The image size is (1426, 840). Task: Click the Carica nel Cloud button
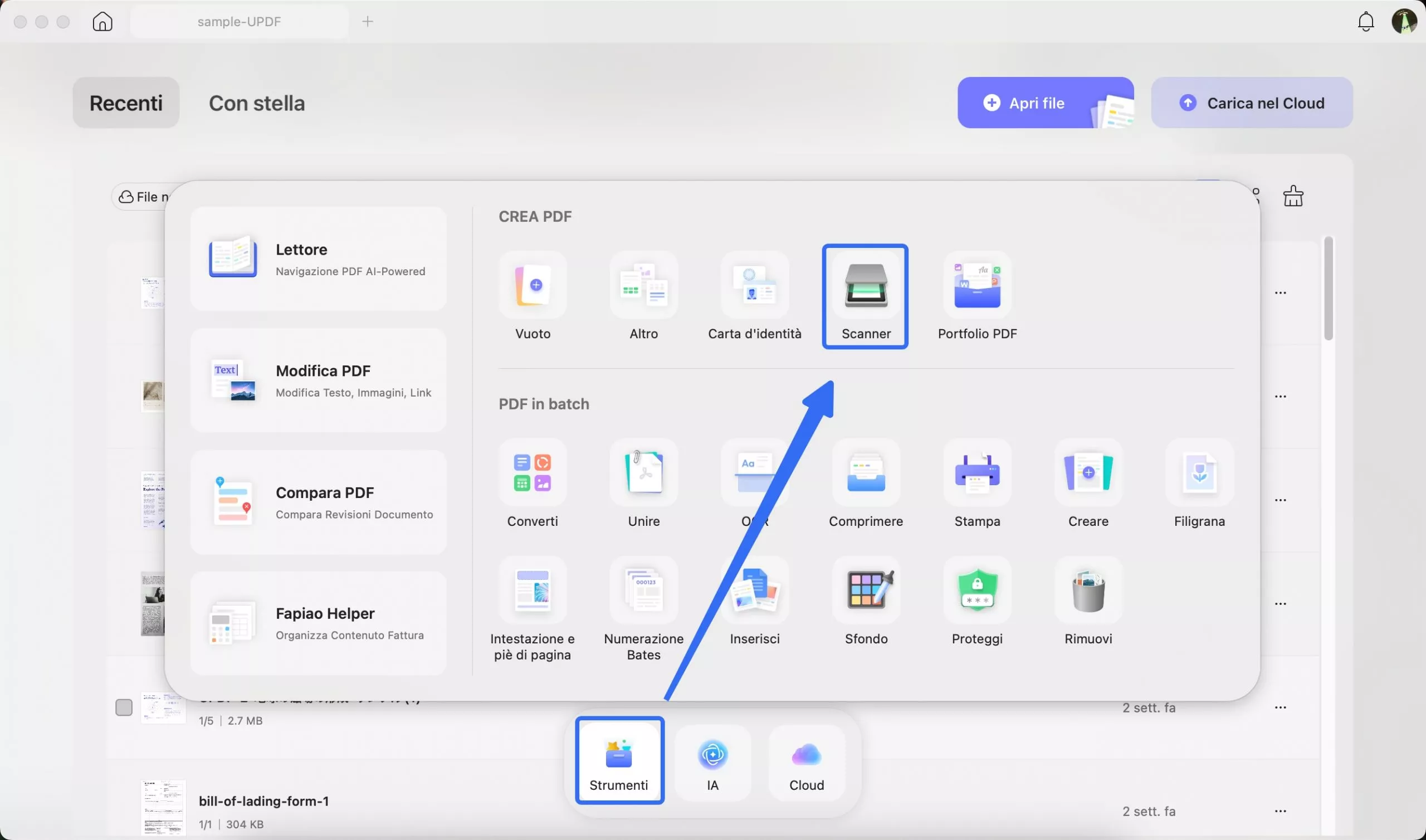pos(1251,102)
